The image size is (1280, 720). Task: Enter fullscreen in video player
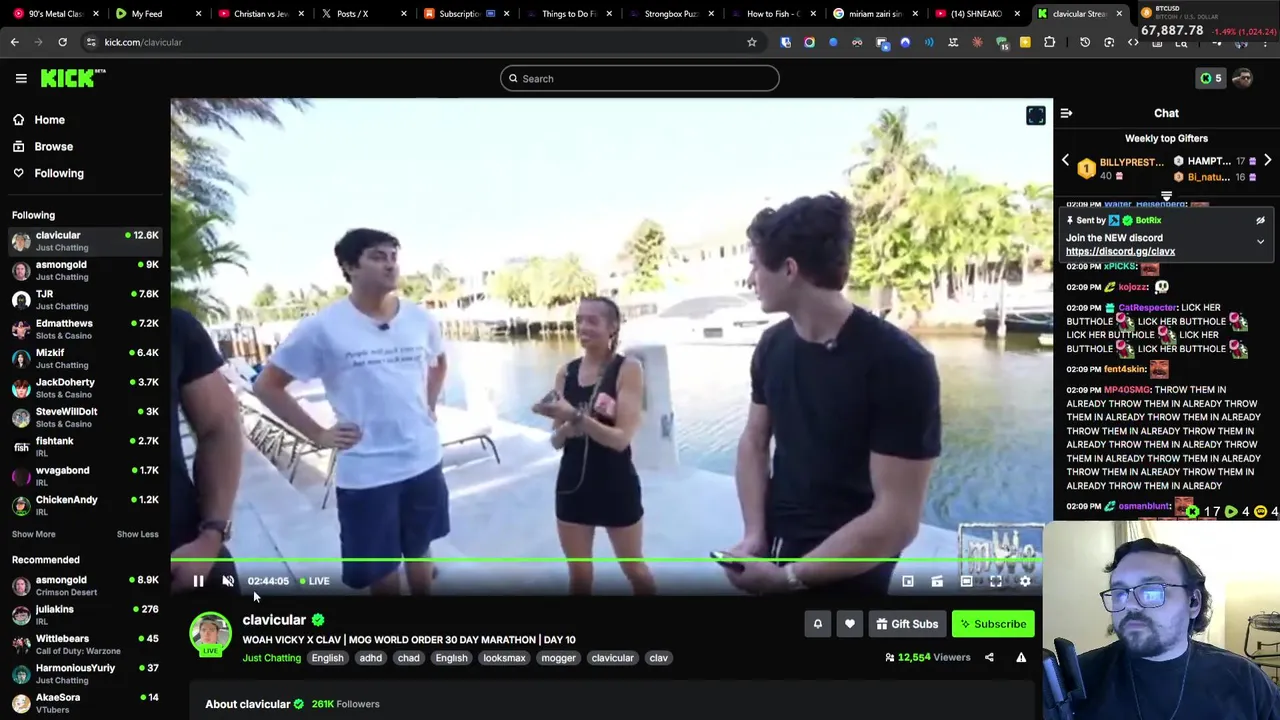click(x=995, y=581)
